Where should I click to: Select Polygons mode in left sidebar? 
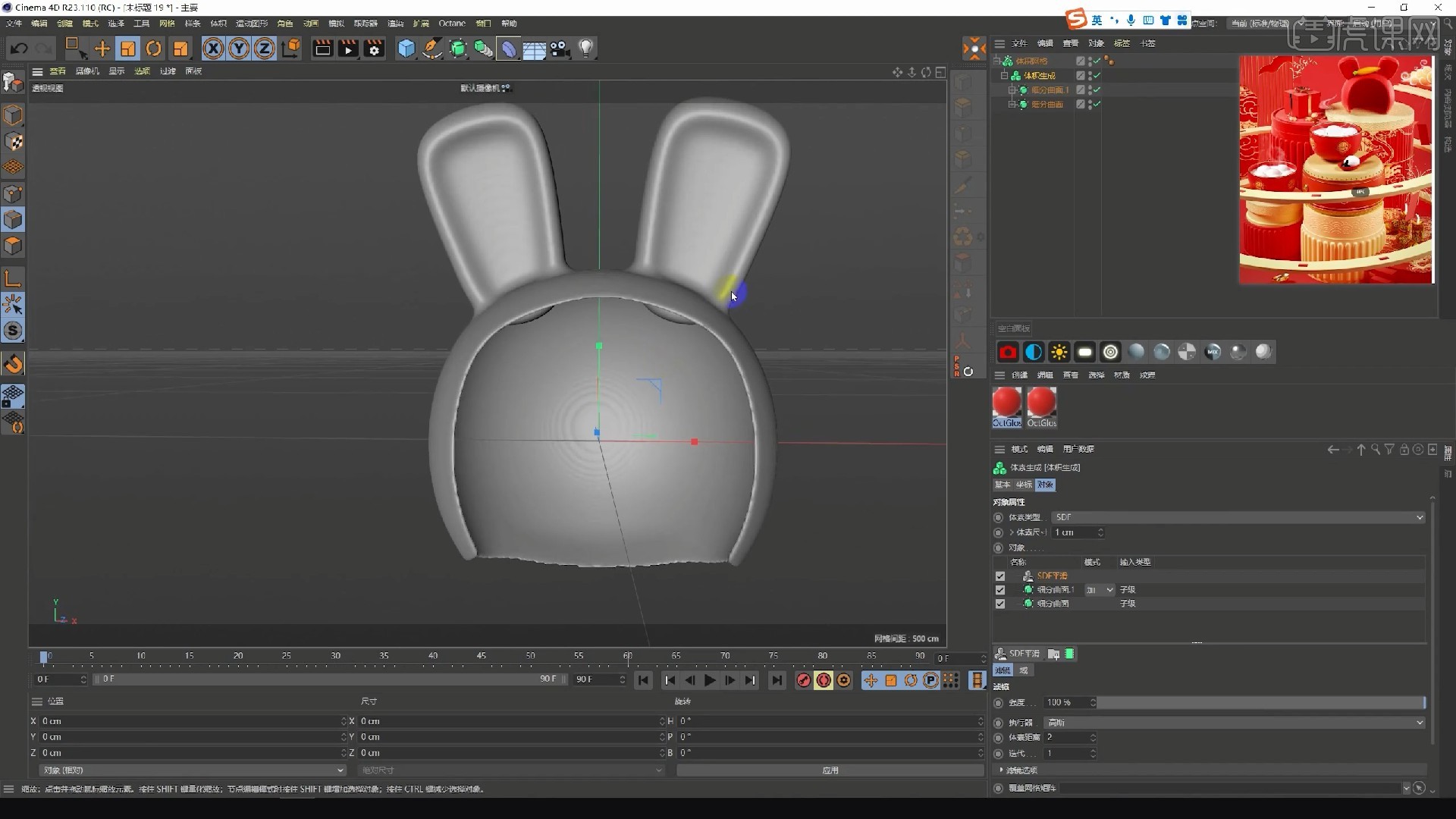pyautogui.click(x=13, y=246)
